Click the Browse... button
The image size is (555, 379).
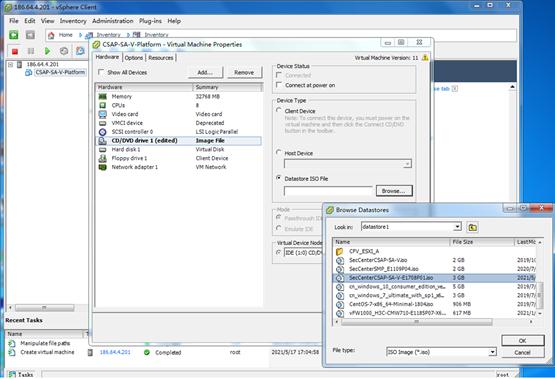coord(394,191)
